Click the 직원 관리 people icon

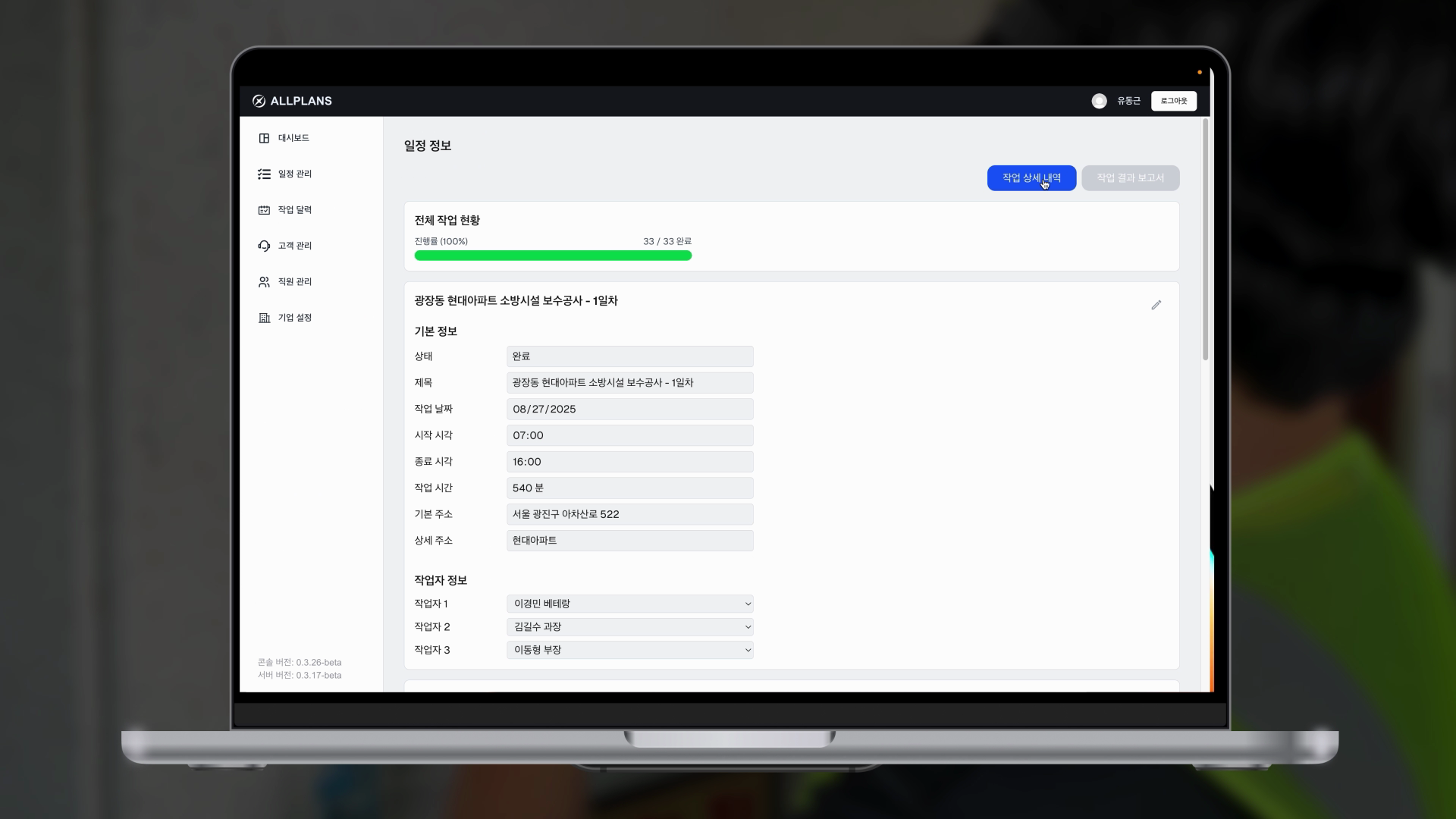coord(264,281)
